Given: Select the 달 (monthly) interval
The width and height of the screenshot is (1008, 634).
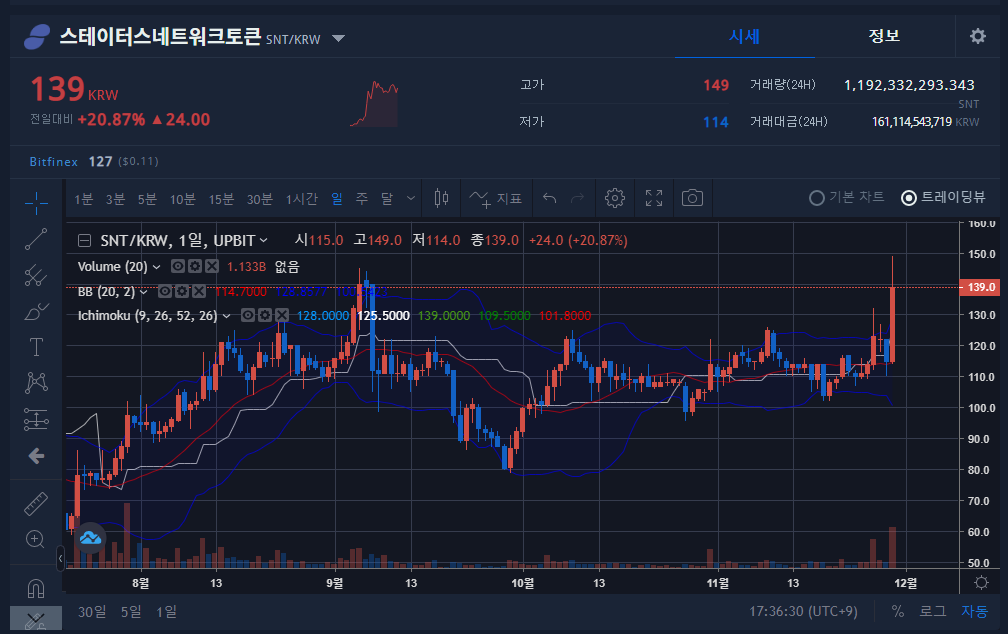Looking at the screenshot, I should pyautogui.click(x=386, y=199).
